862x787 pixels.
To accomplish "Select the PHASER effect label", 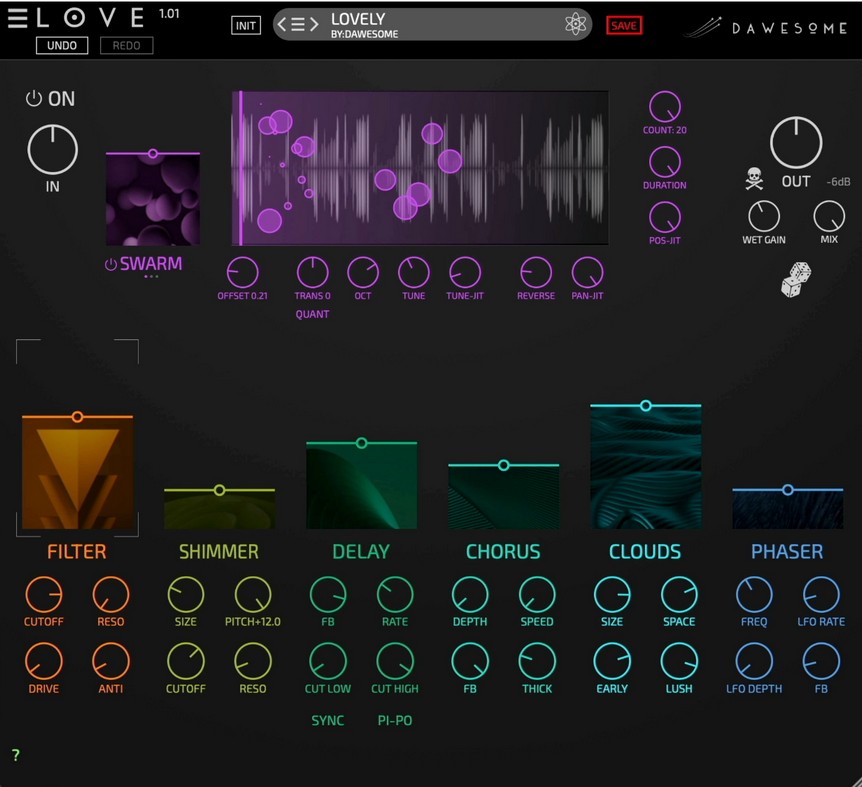I will [787, 552].
